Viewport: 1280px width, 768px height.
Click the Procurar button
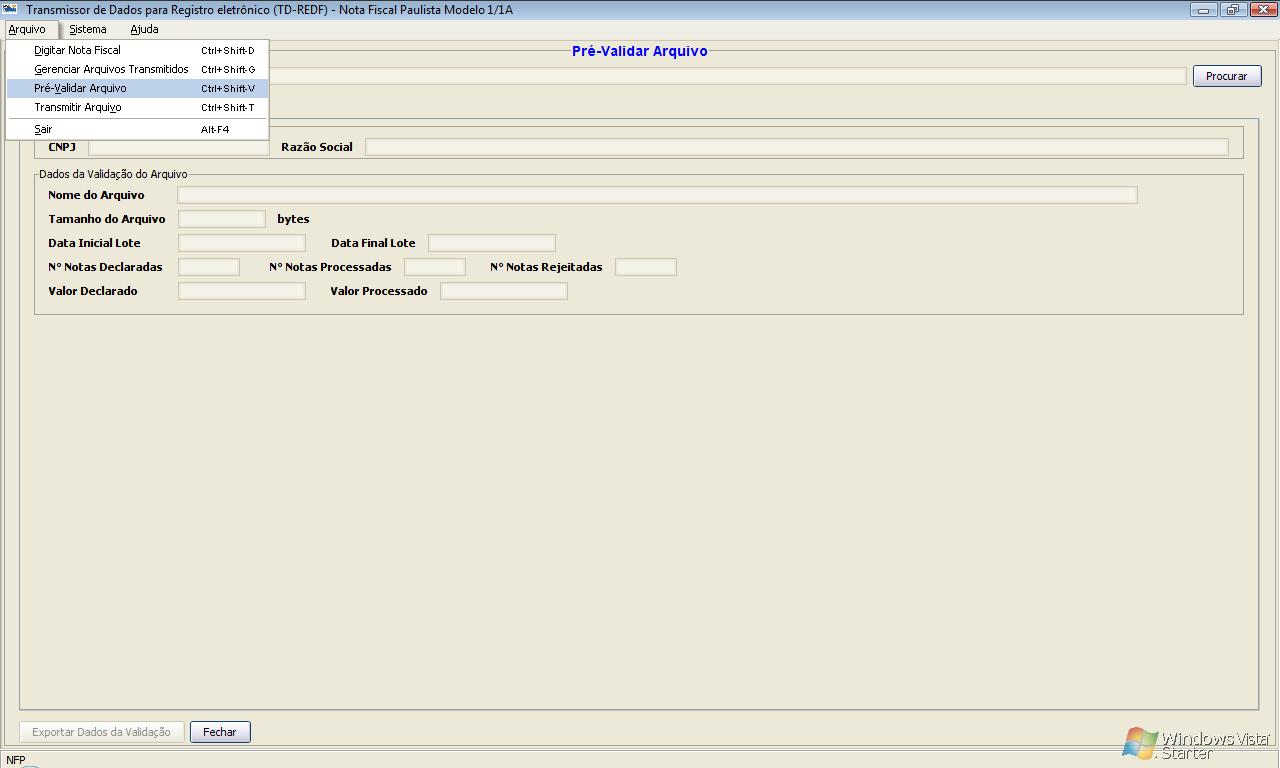click(x=1227, y=76)
